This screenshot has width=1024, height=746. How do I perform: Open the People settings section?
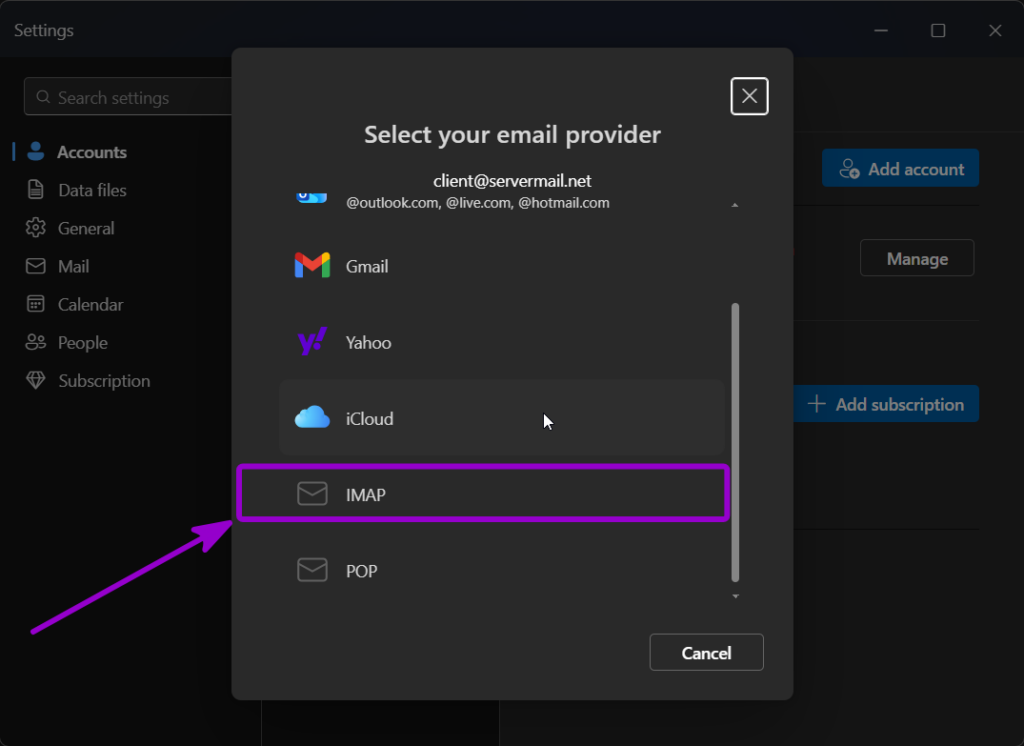pos(82,342)
